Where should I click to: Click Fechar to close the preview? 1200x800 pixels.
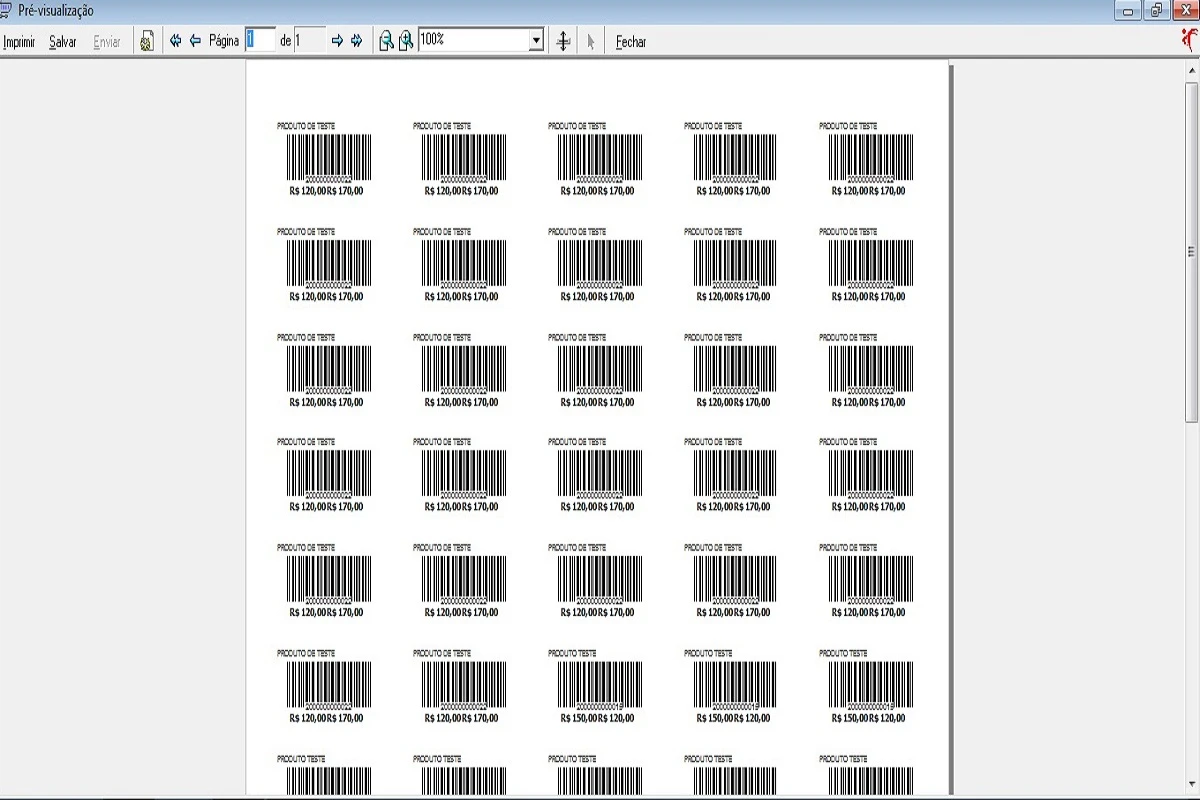[x=631, y=42]
